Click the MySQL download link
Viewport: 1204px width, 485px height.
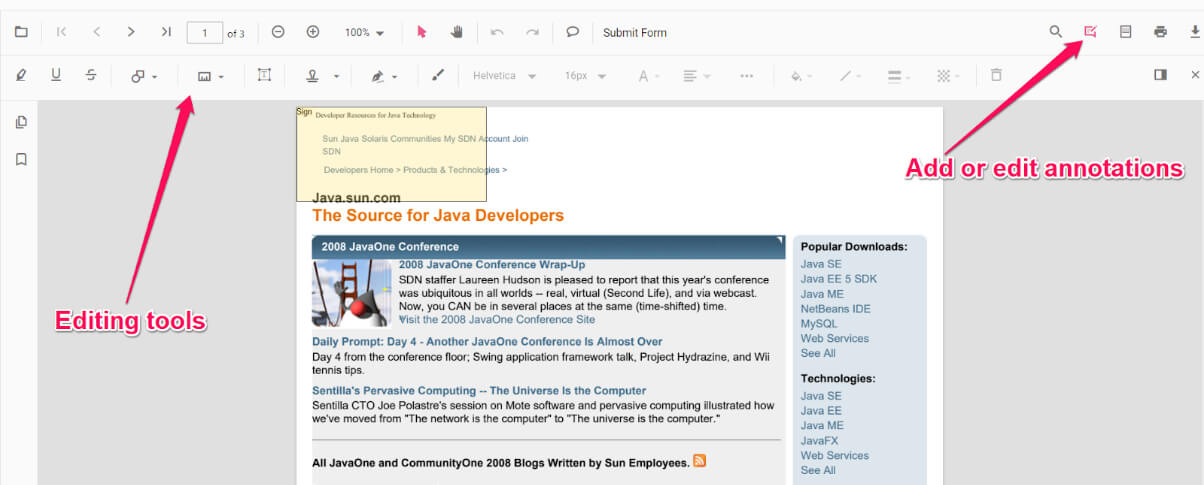[x=819, y=324]
